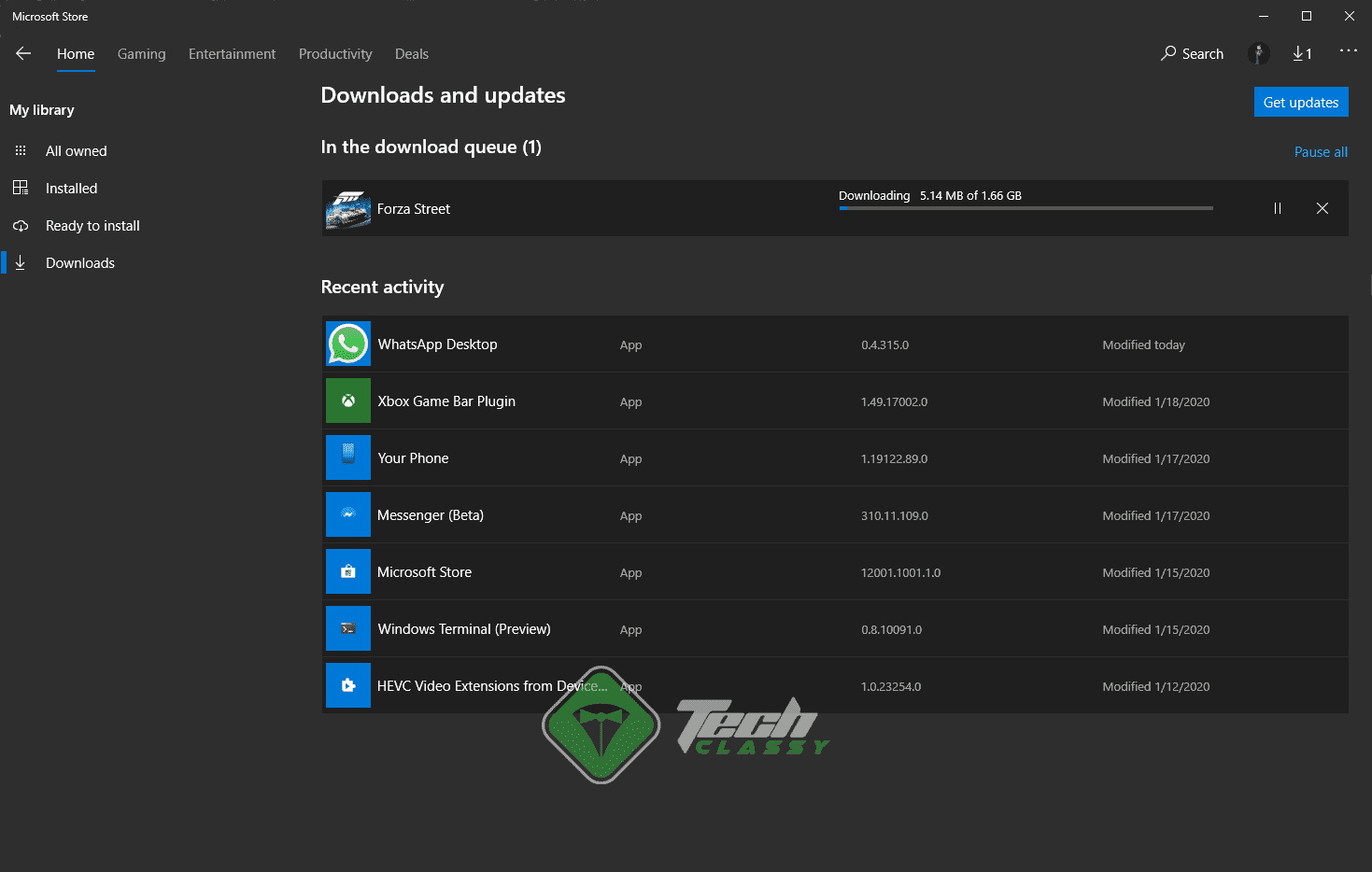The width and height of the screenshot is (1372, 872).
Task: Open the Installed section
Action: tap(71, 188)
